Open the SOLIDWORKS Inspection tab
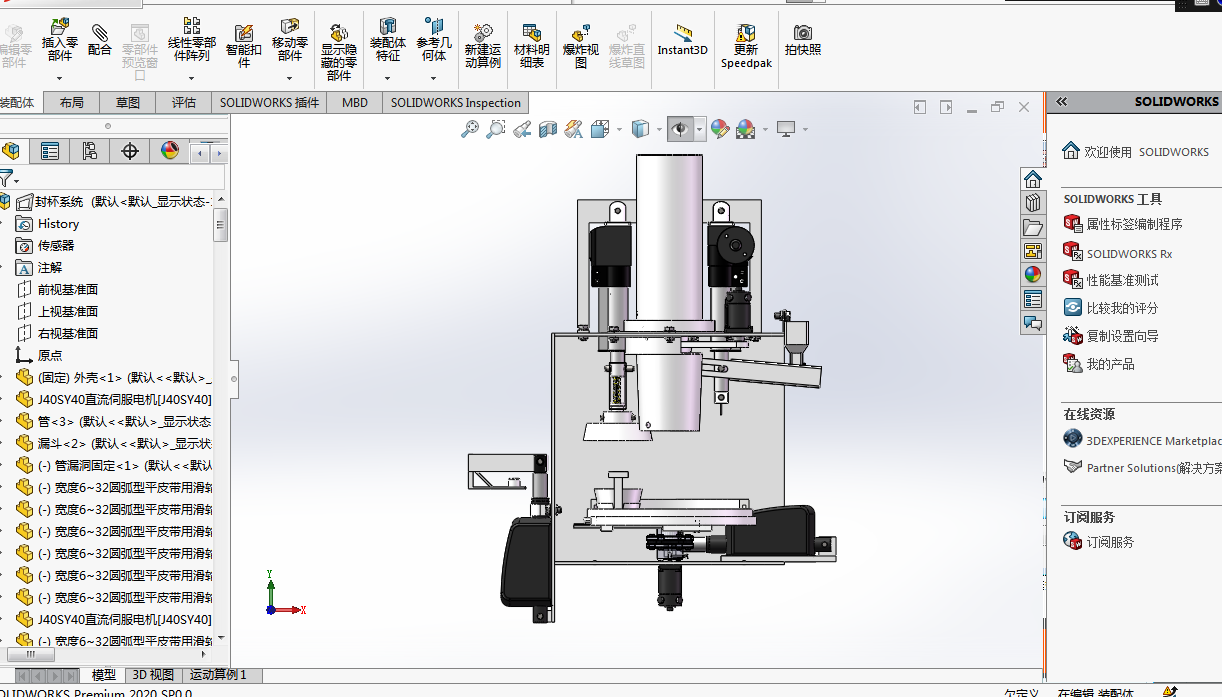The image size is (1222, 697). click(x=456, y=102)
